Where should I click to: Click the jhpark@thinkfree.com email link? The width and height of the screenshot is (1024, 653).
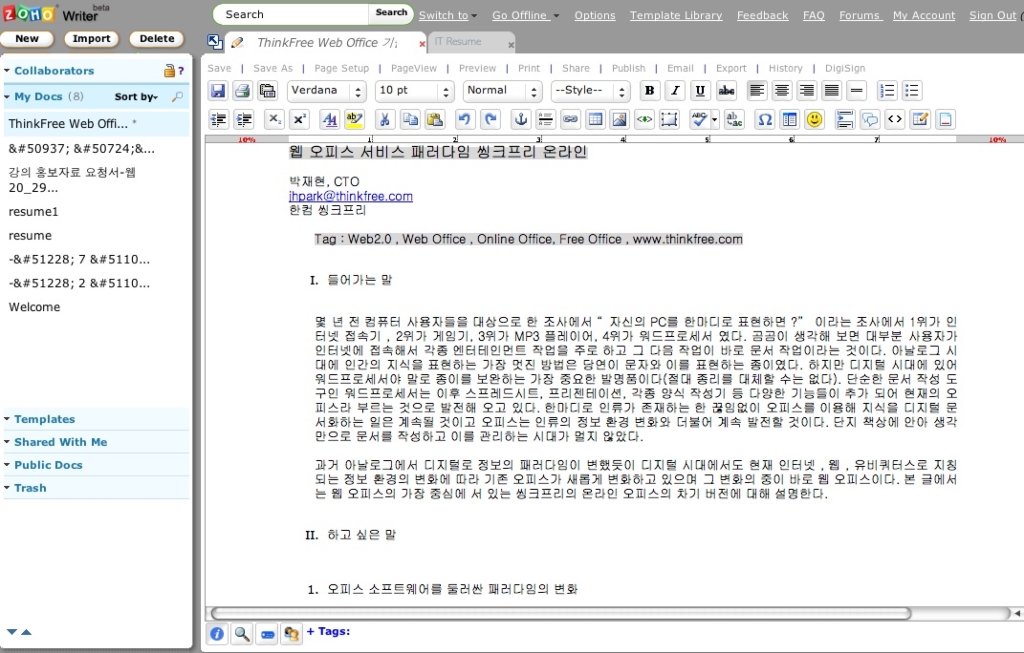[x=351, y=196]
